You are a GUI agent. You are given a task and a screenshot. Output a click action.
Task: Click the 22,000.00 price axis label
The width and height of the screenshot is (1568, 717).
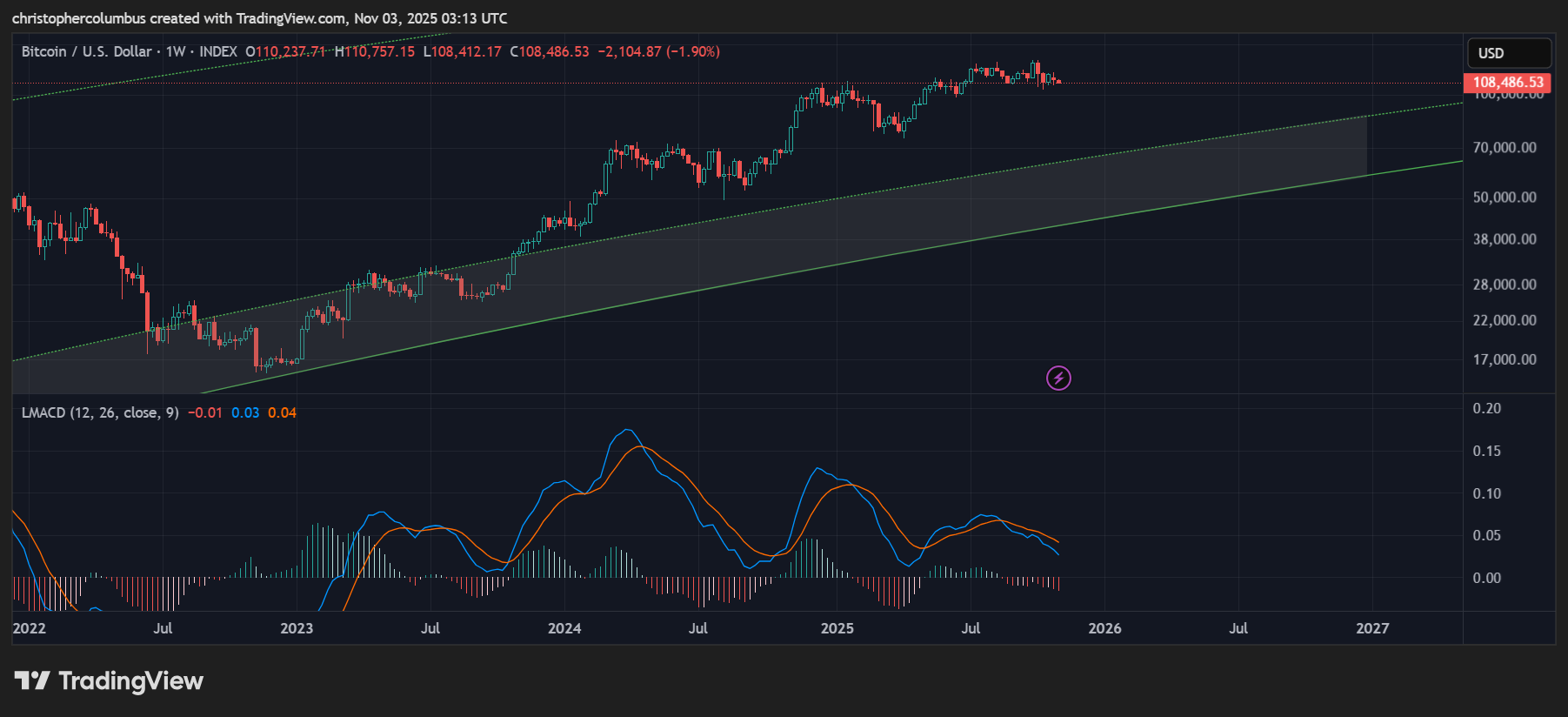(1505, 320)
